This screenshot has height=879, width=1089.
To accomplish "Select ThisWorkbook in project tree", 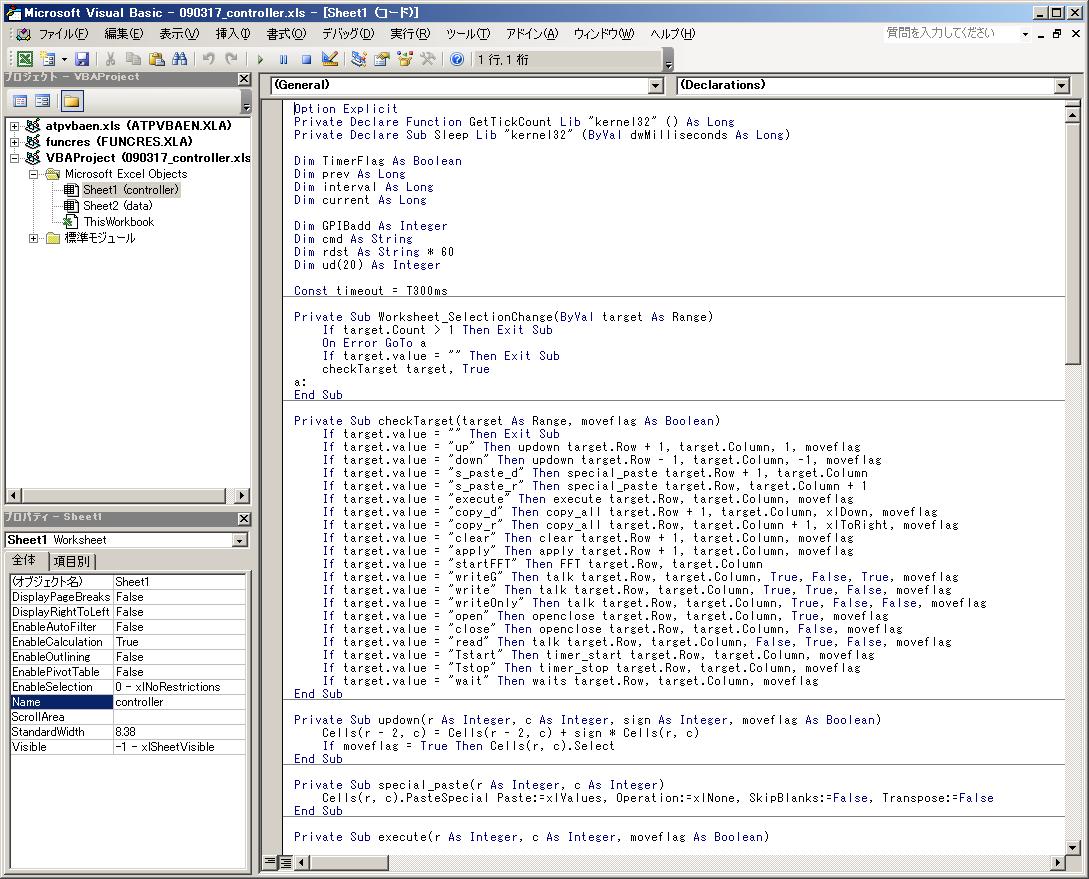I will pos(118,222).
